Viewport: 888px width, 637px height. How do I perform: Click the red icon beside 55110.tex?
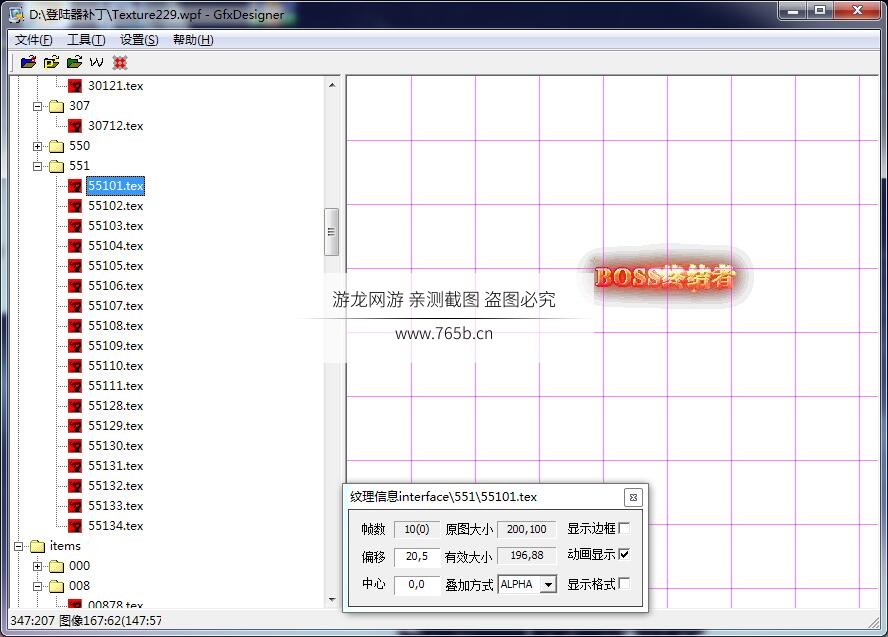(75, 366)
